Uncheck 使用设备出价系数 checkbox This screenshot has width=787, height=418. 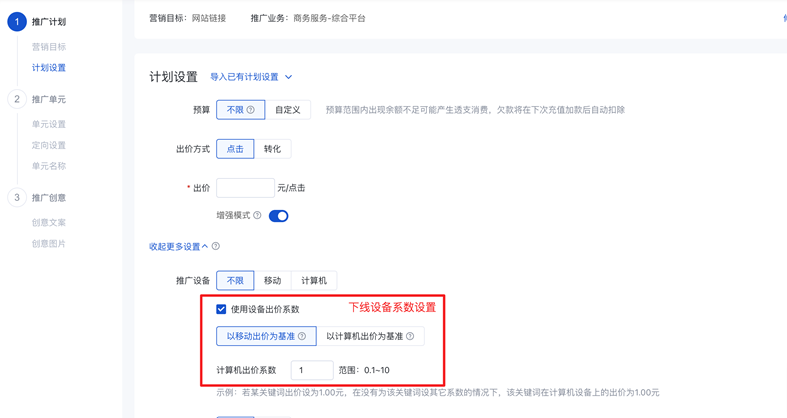(x=222, y=309)
